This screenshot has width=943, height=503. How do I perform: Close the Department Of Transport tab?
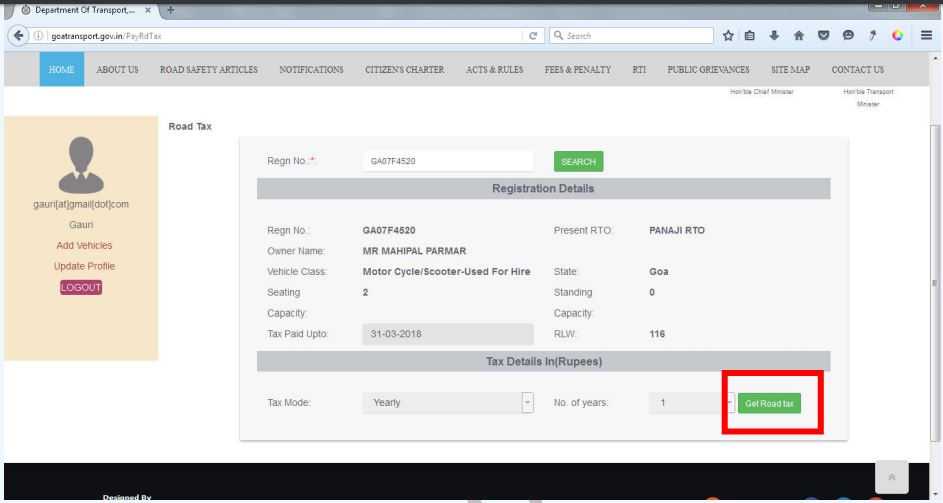pos(147,10)
